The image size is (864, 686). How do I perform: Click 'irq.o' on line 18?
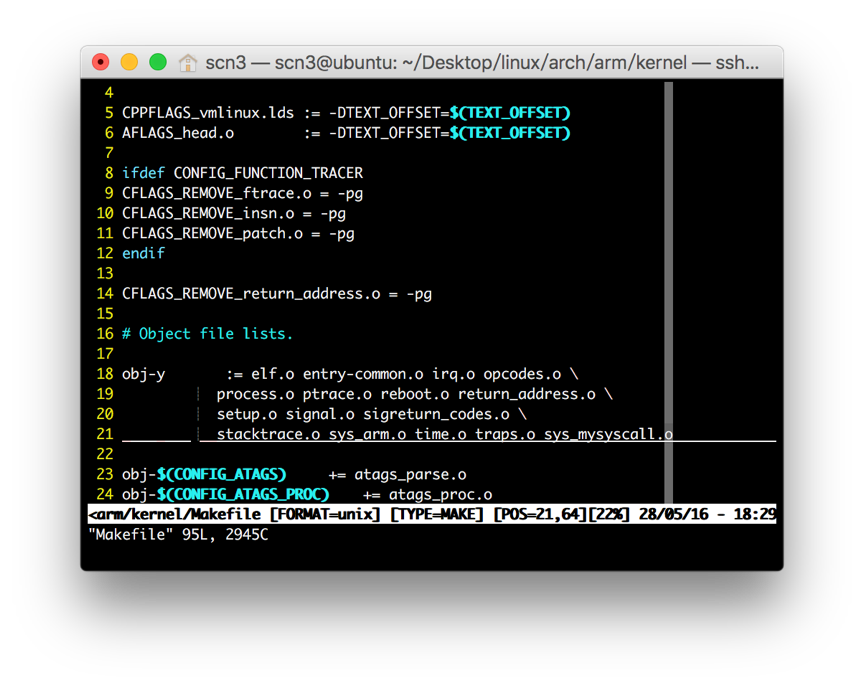(x=453, y=374)
